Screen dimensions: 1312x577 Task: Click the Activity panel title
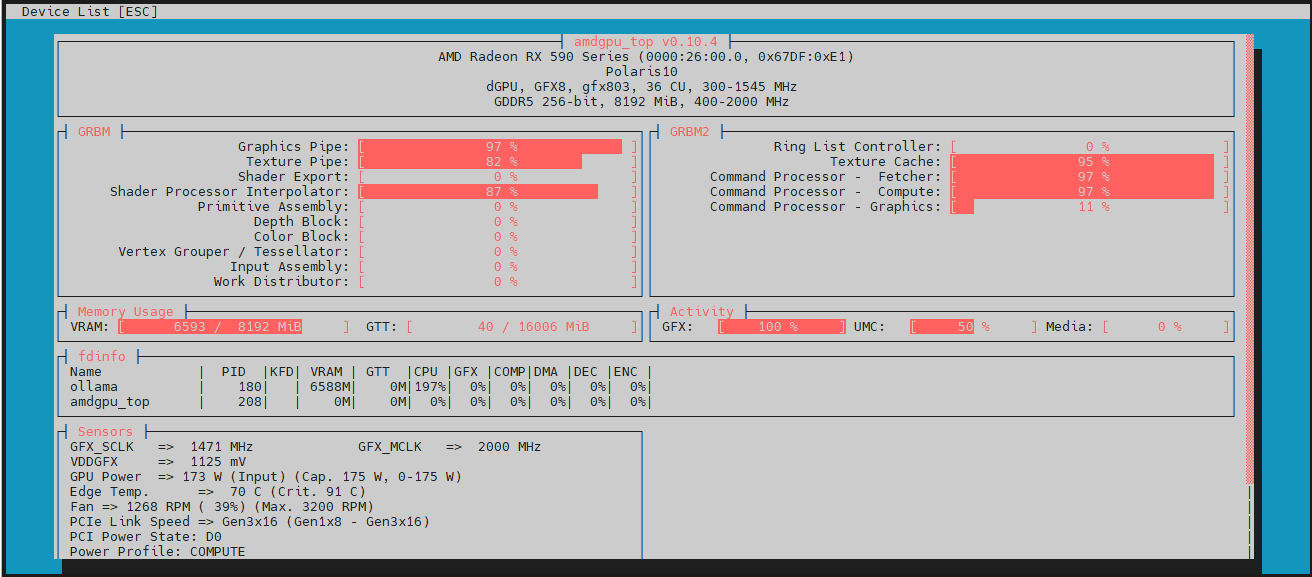(701, 311)
